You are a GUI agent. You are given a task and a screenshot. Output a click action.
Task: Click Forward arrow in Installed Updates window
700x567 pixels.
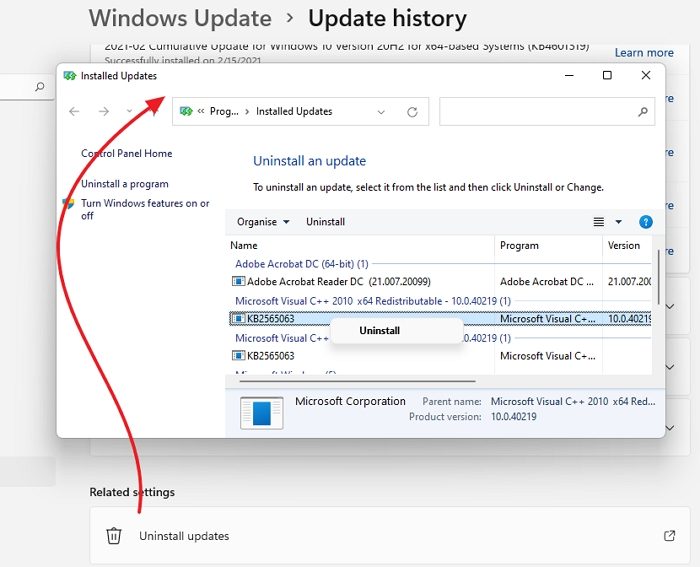click(104, 111)
